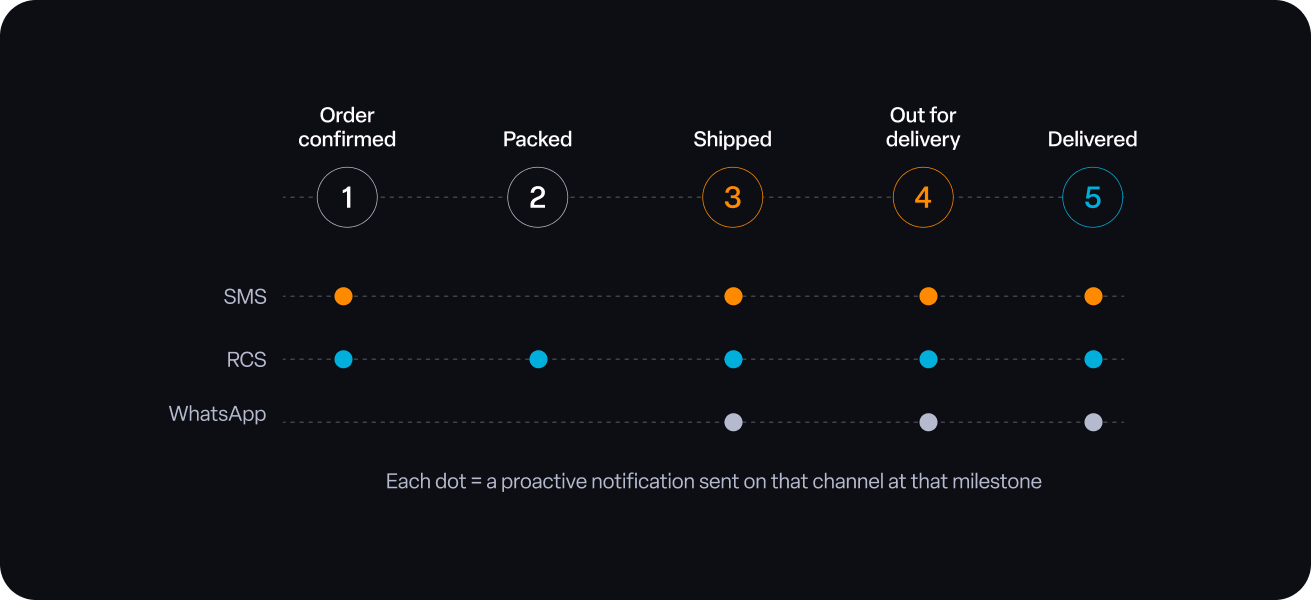
Task: Select the WhatsApp dot at Delivered
Action: 1093,422
